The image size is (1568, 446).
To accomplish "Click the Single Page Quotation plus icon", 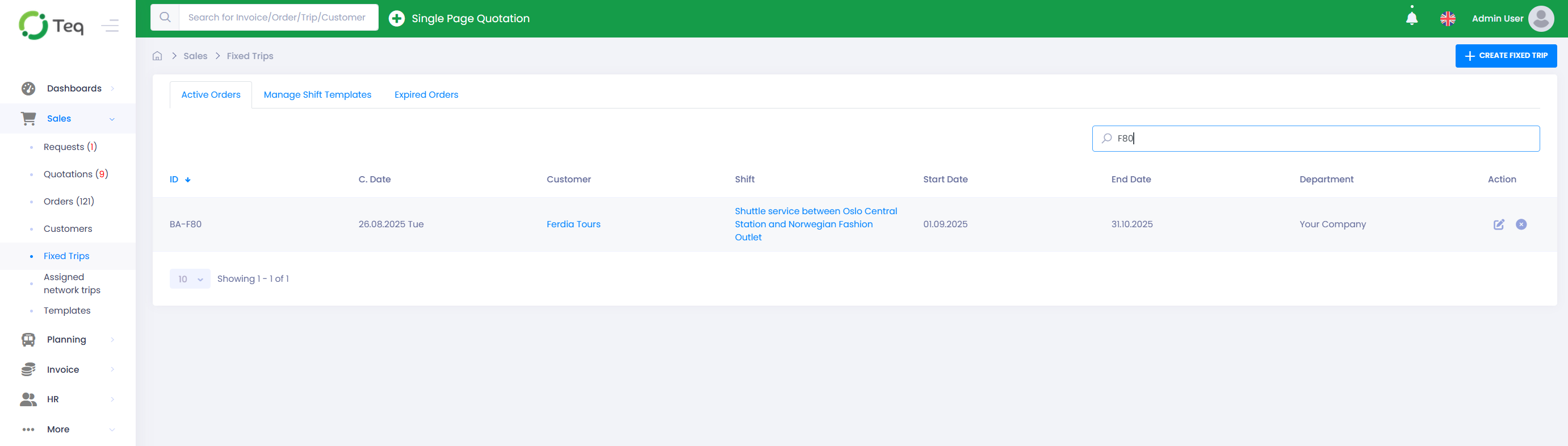I will pyautogui.click(x=396, y=18).
